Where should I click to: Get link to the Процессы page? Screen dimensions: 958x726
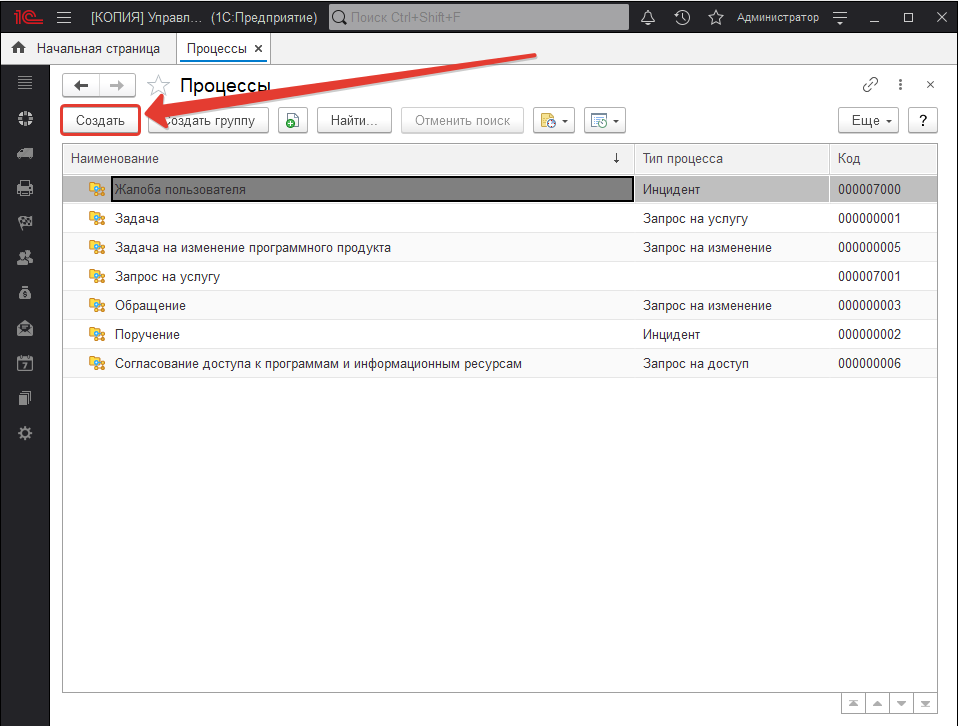coord(870,85)
